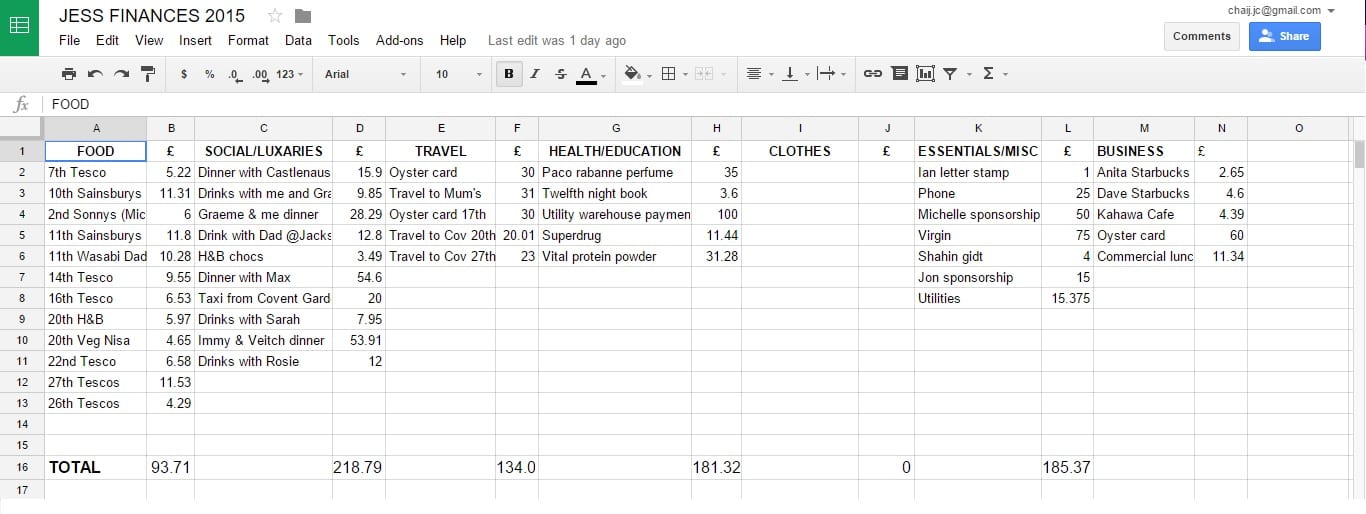
Task: Select the 185.37 total cell
Action: tap(1067, 467)
